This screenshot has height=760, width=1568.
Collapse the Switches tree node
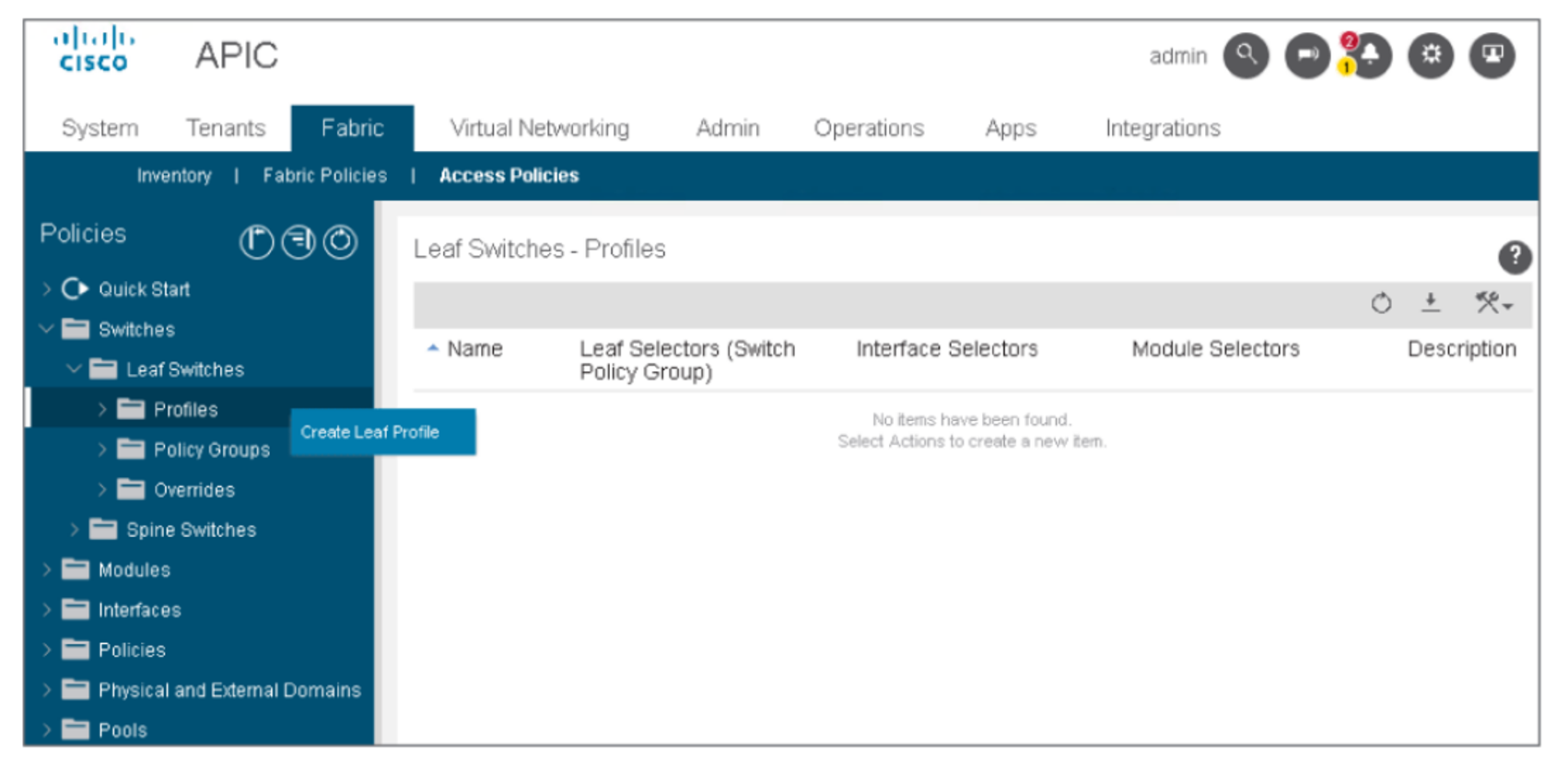[46, 329]
